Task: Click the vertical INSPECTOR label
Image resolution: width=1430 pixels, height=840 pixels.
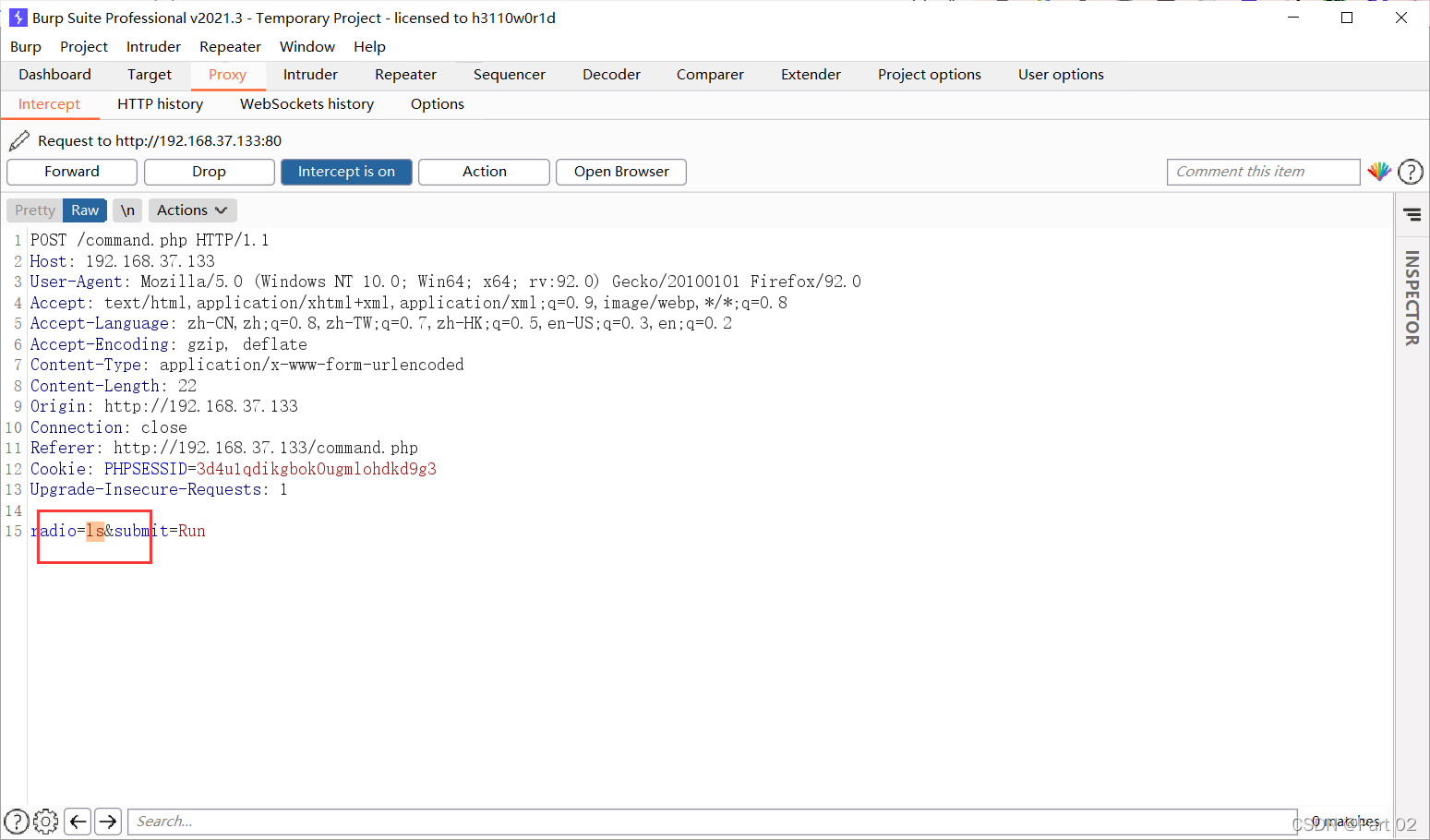Action: click(1412, 298)
